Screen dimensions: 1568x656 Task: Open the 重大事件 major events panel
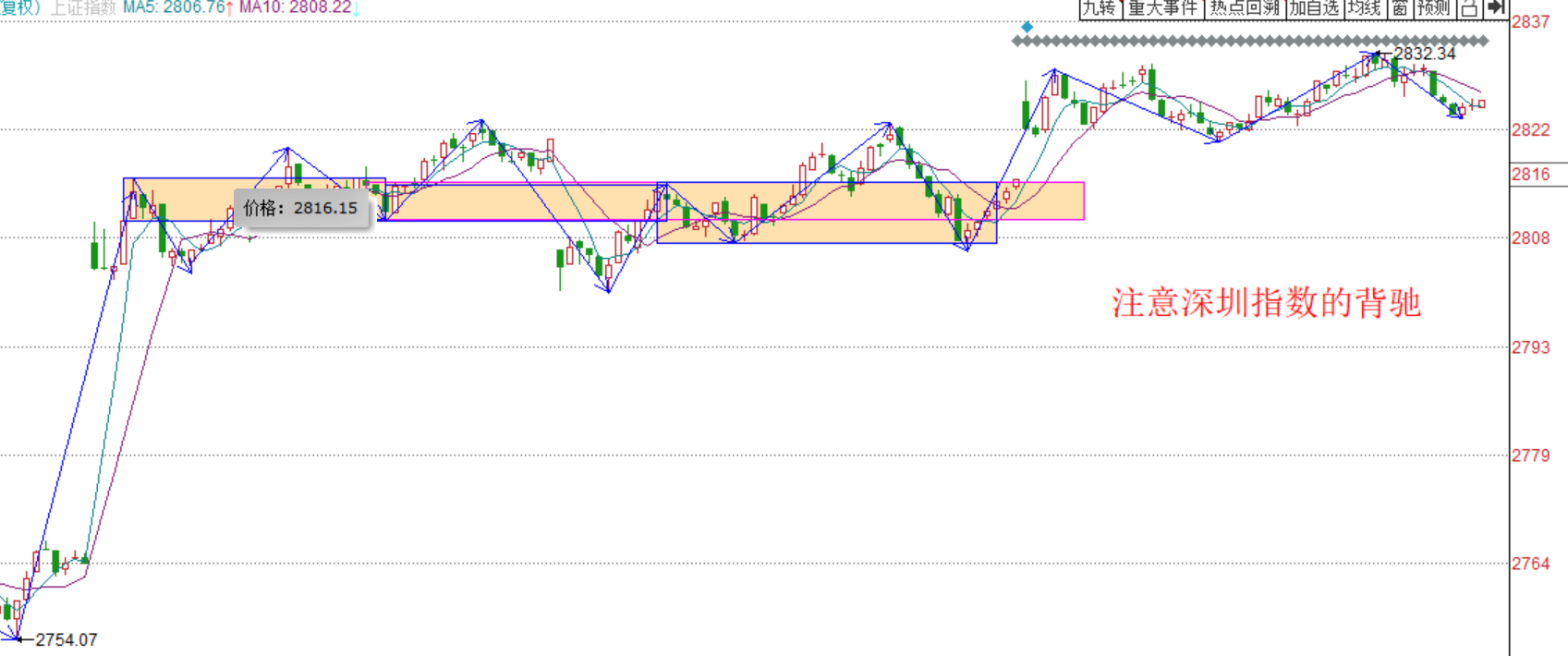[x=1163, y=8]
